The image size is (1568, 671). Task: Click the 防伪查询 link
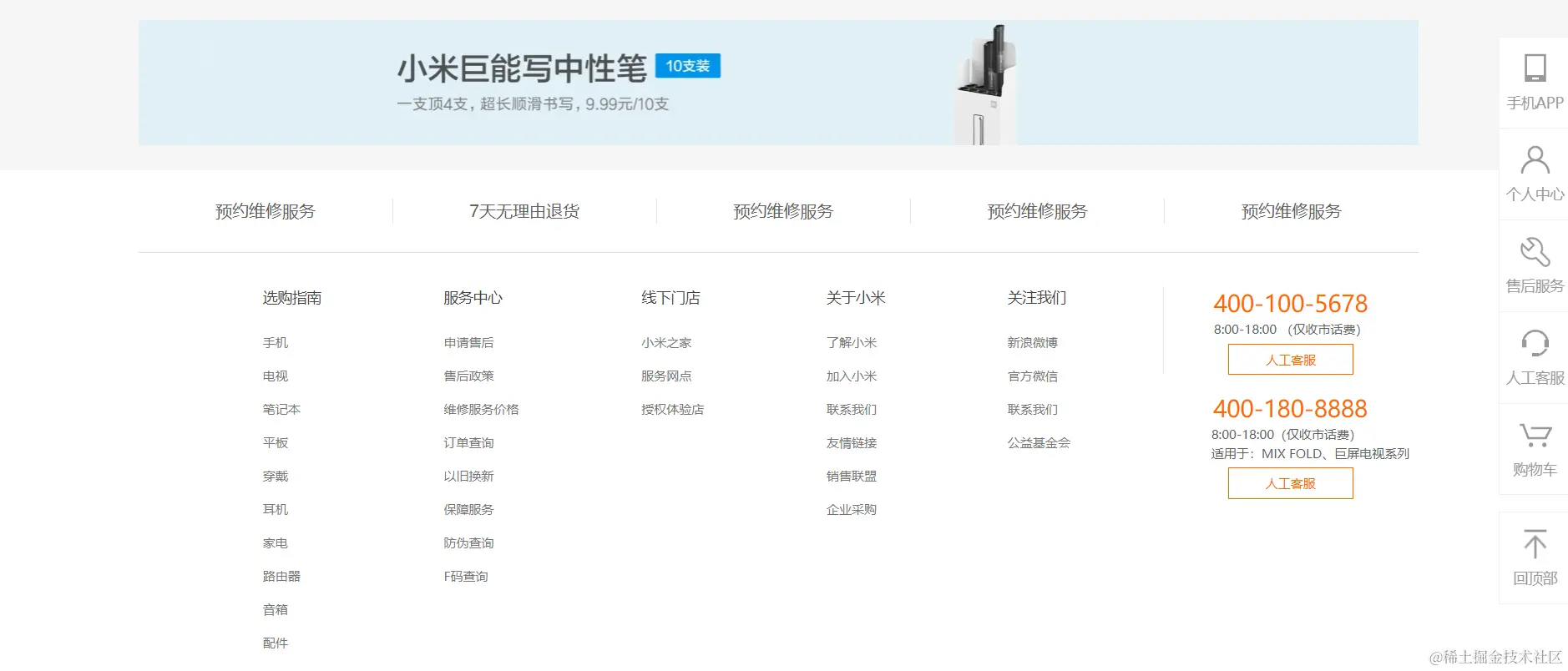[468, 543]
